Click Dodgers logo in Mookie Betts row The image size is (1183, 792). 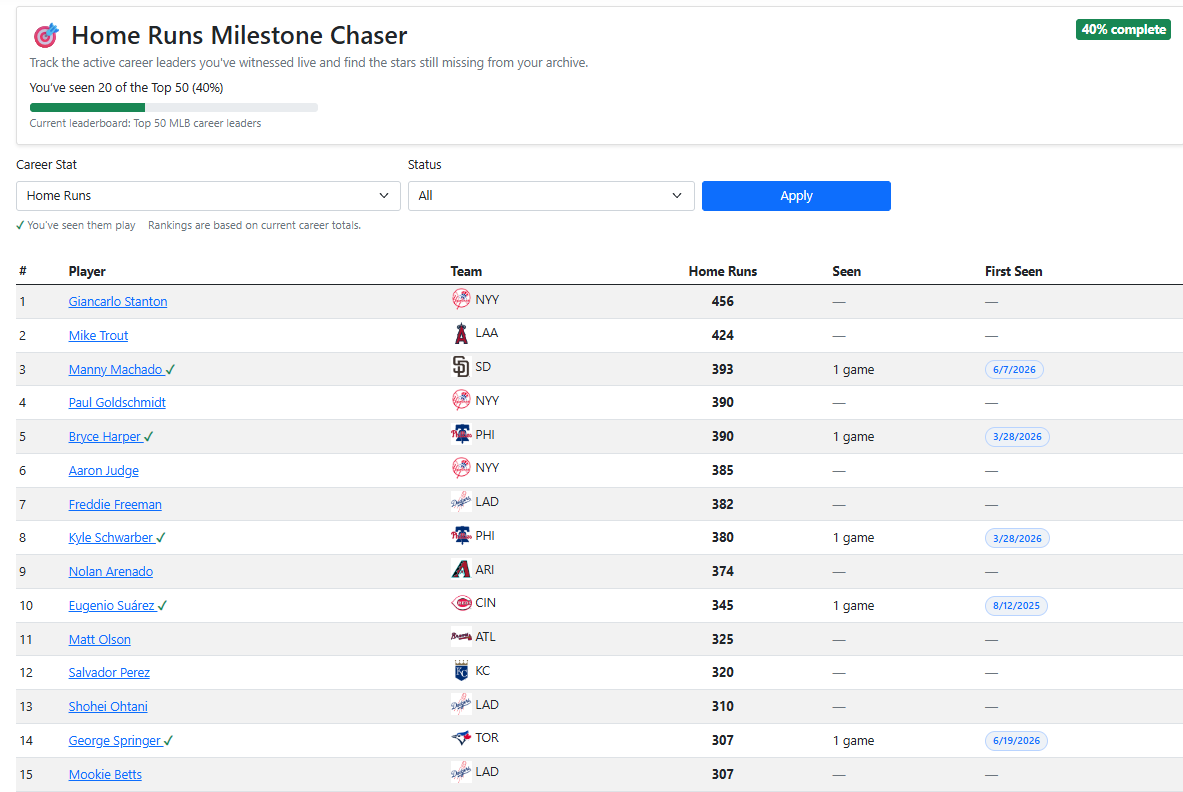[461, 772]
